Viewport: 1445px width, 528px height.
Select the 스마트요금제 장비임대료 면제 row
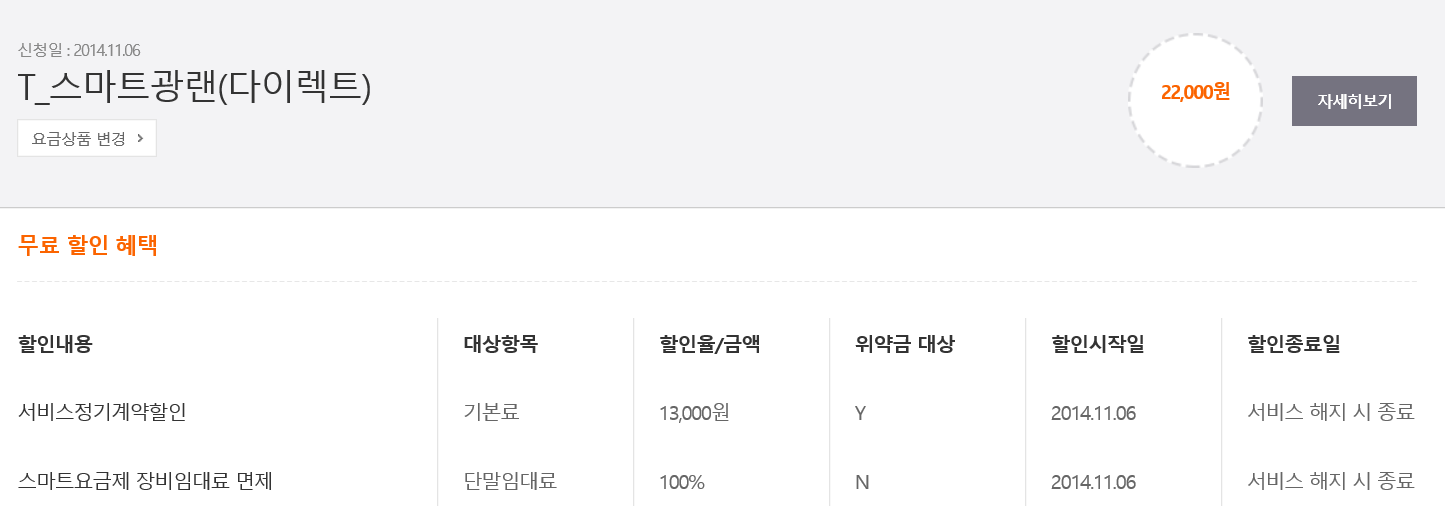click(x=146, y=481)
